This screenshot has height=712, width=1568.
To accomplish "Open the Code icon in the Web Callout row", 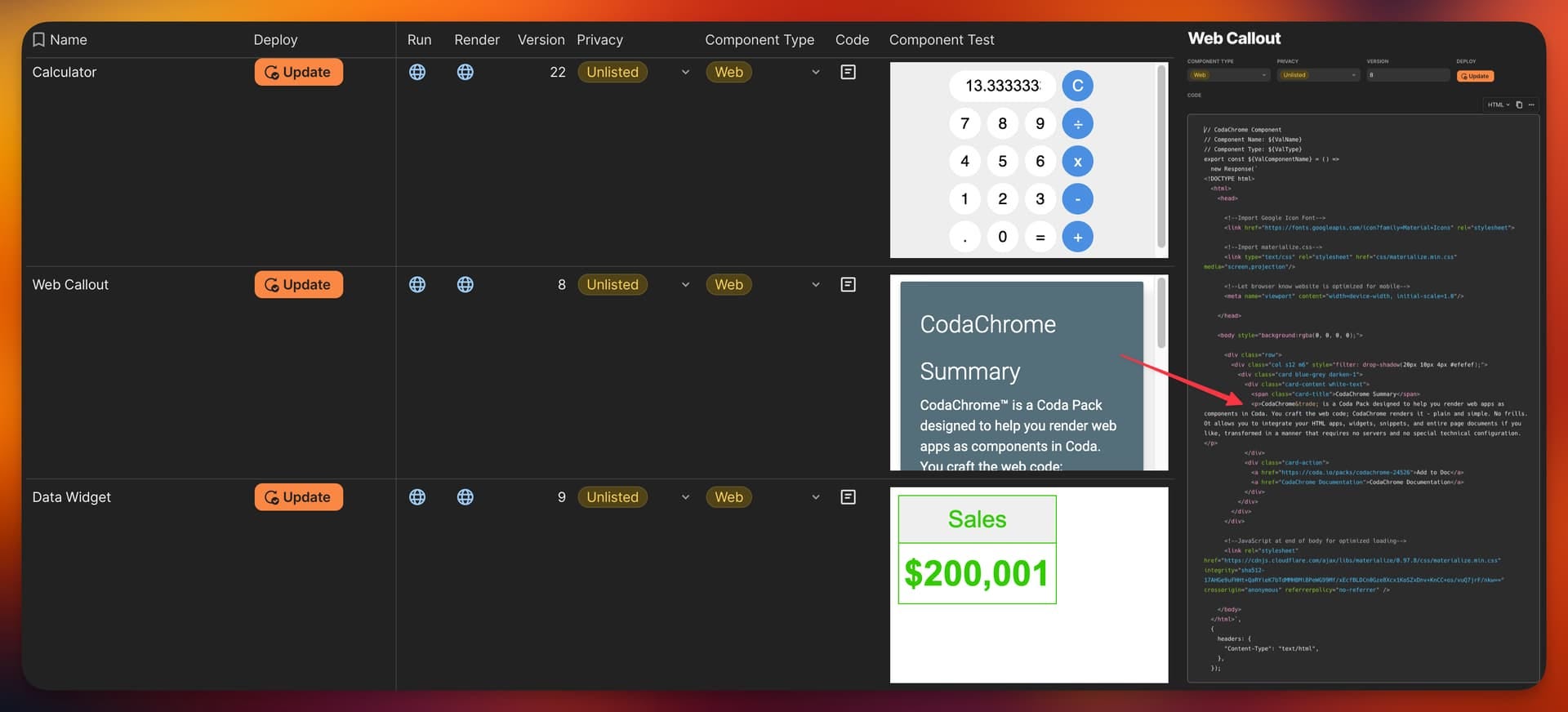I will click(x=849, y=284).
